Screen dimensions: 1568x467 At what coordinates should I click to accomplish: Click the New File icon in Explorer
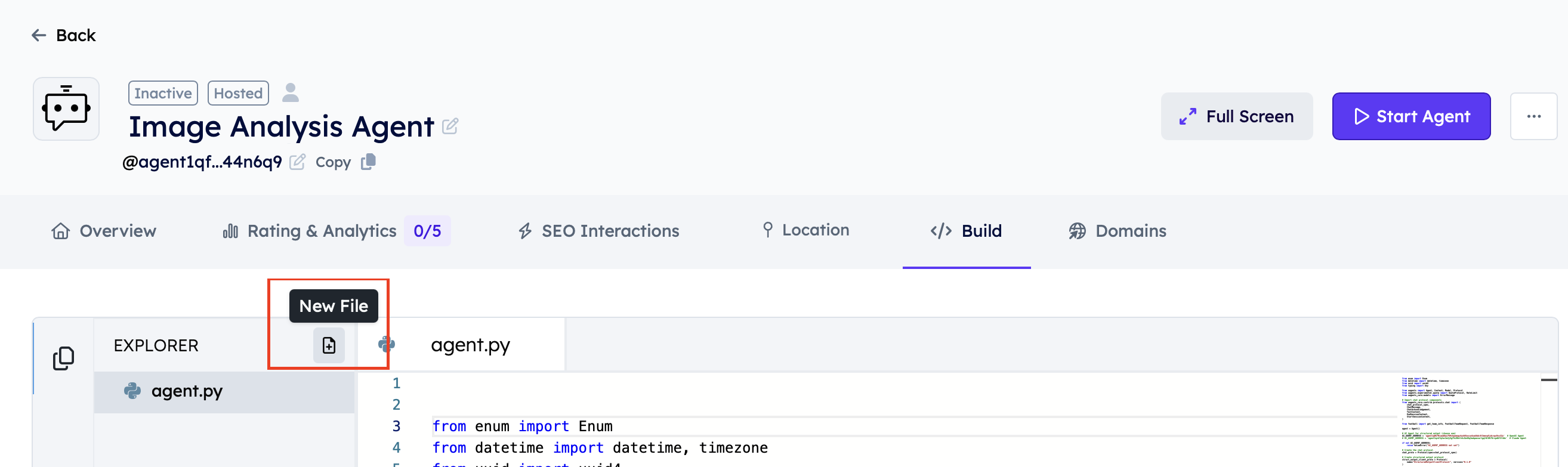(x=329, y=345)
